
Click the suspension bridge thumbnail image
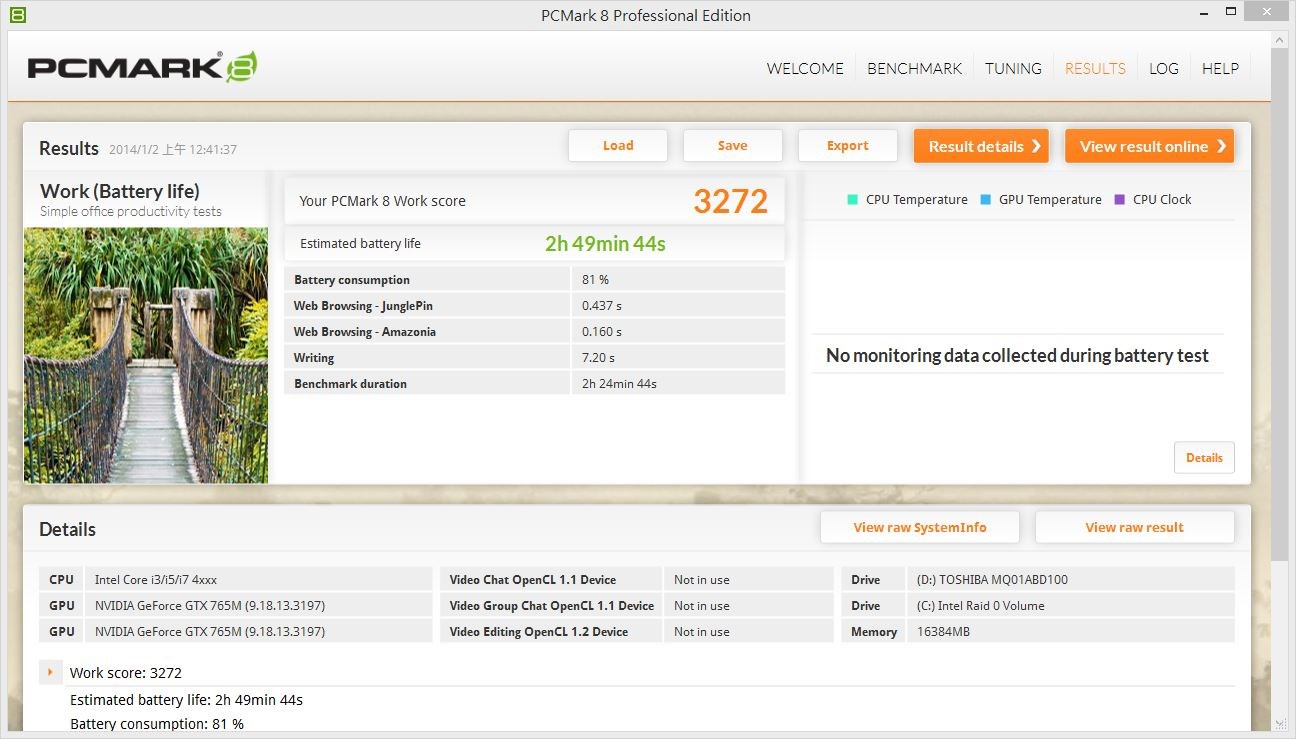[146, 355]
